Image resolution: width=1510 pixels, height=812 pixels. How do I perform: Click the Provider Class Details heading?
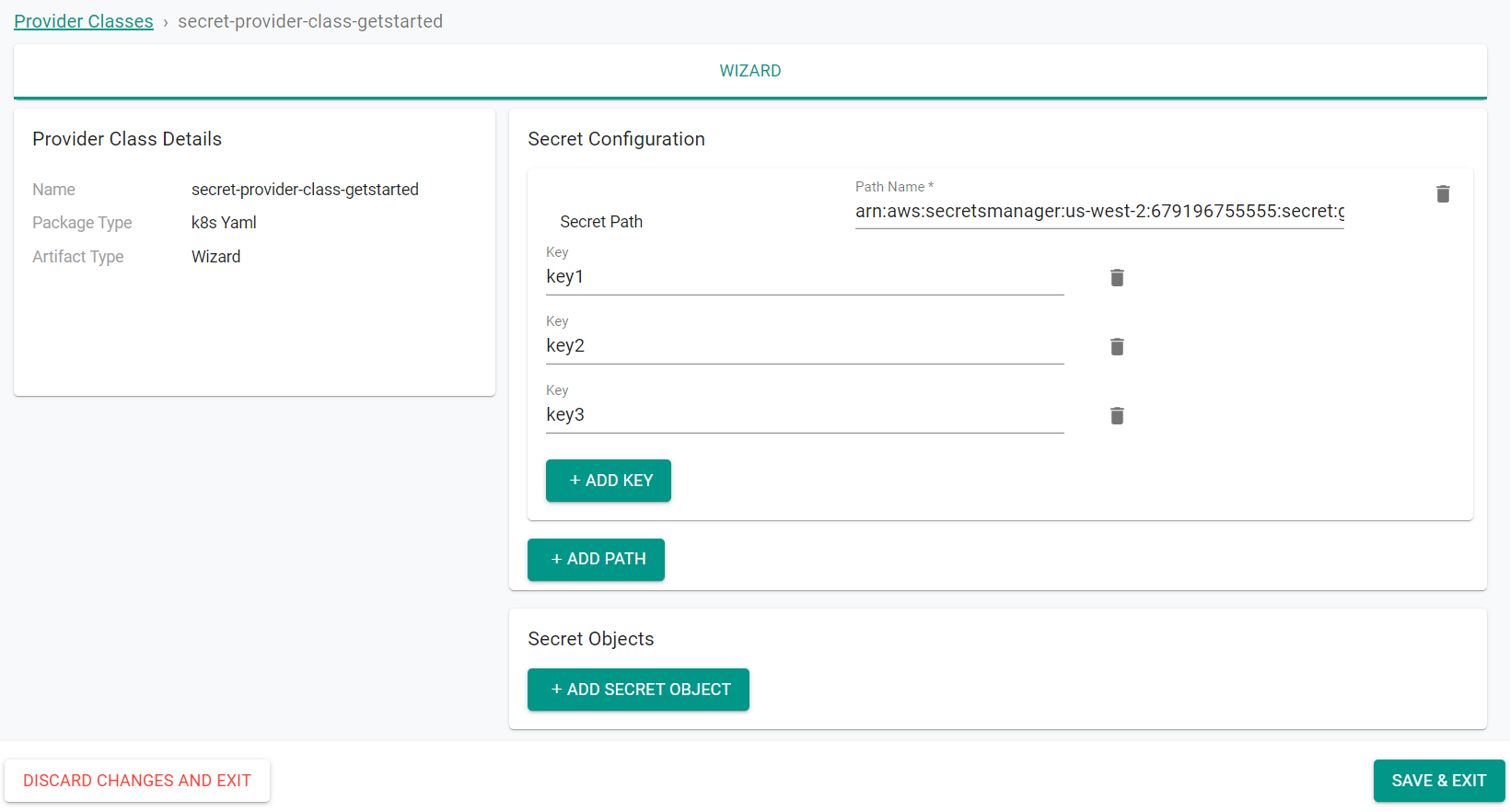pos(127,139)
